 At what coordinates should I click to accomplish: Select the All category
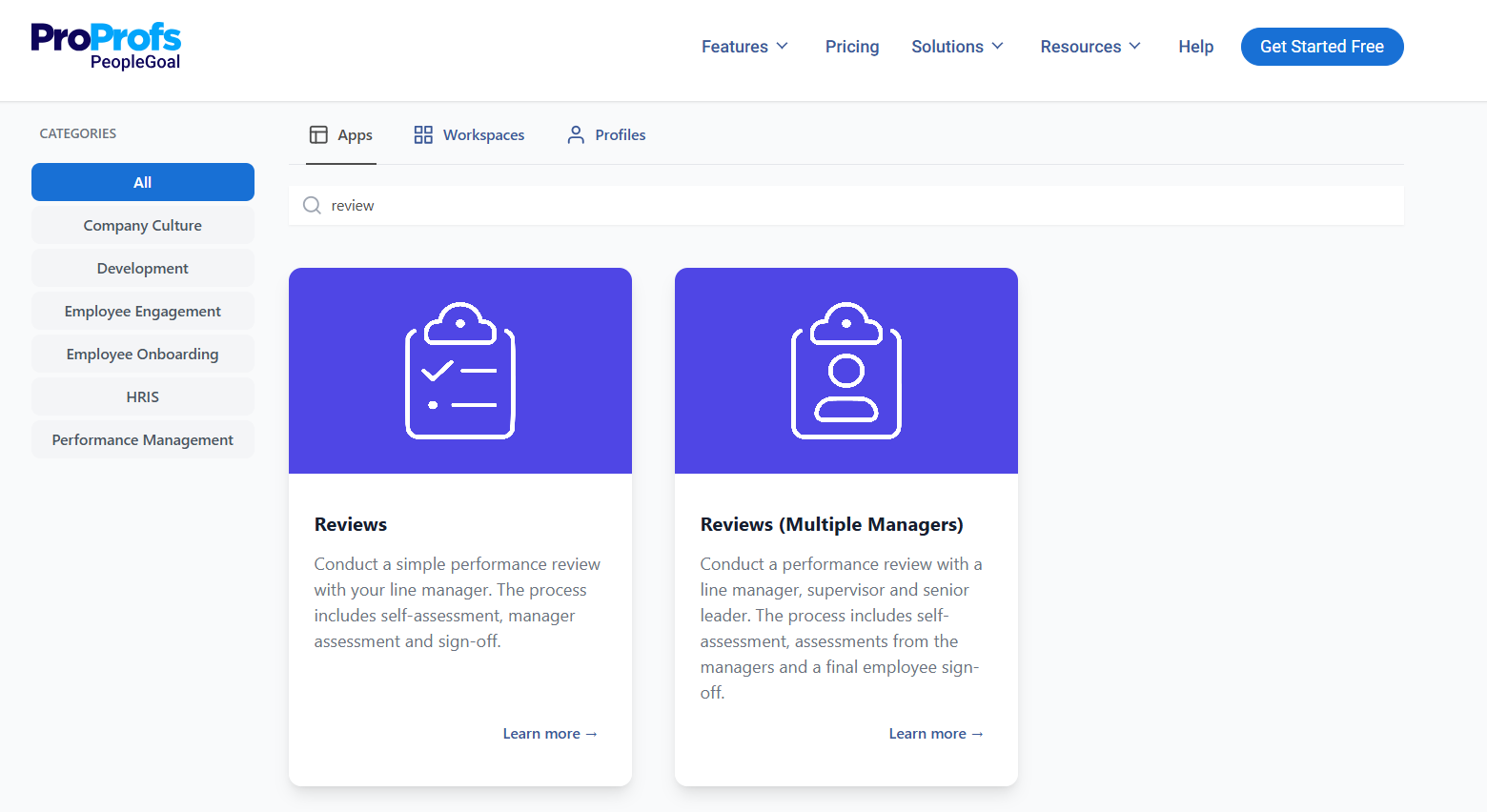143,182
